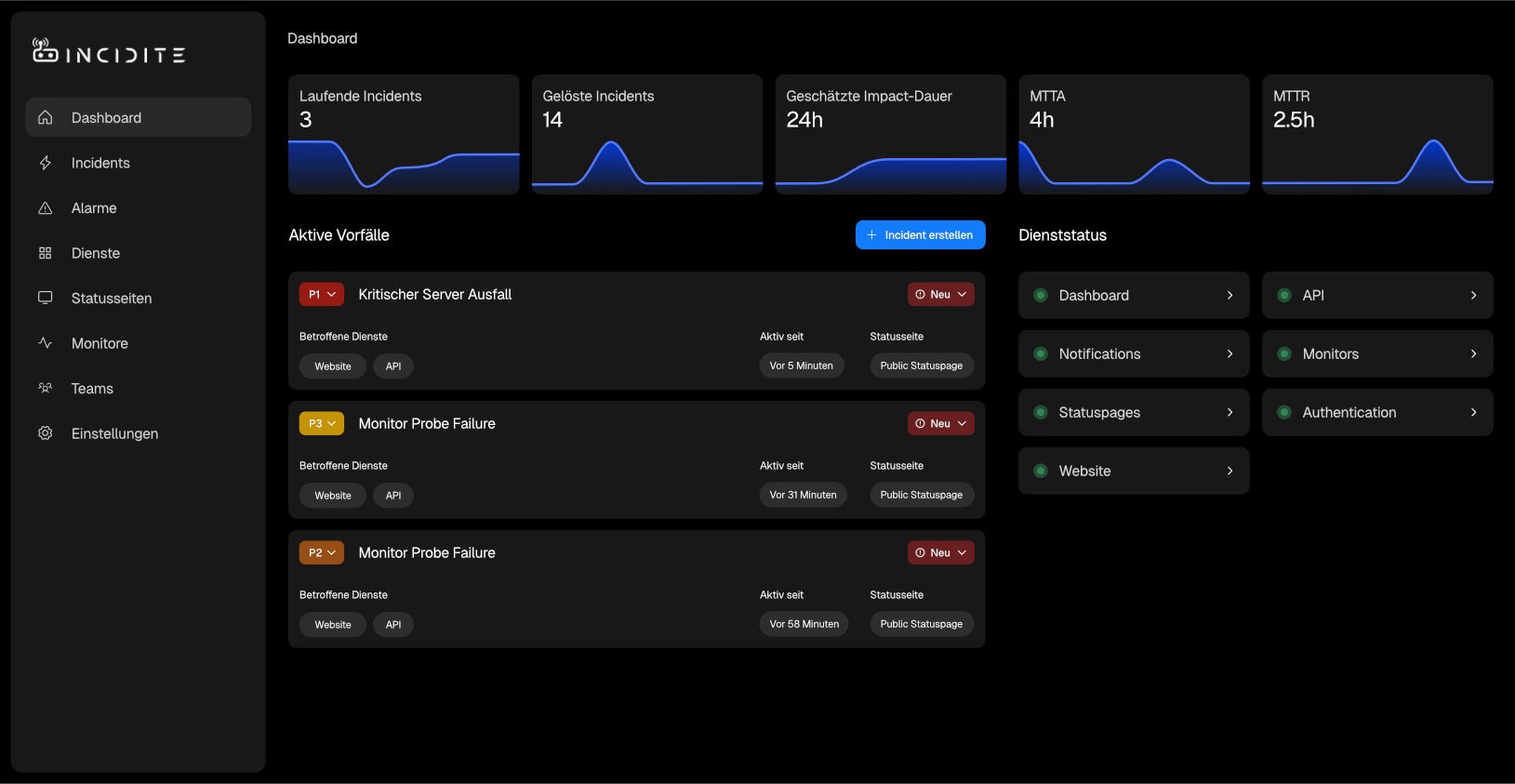The width and height of the screenshot is (1515, 784).
Task: Expand the Monitors service chevron
Action: tap(1473, 353)
